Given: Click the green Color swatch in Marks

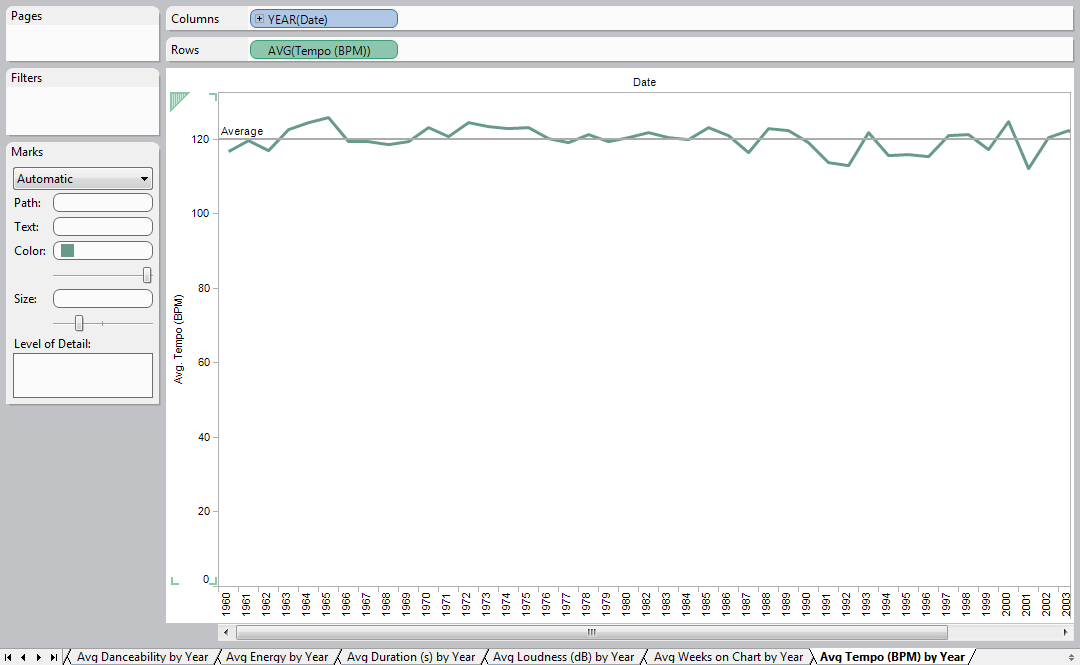Looking at the screenshot, I should [x=68, y=250].
